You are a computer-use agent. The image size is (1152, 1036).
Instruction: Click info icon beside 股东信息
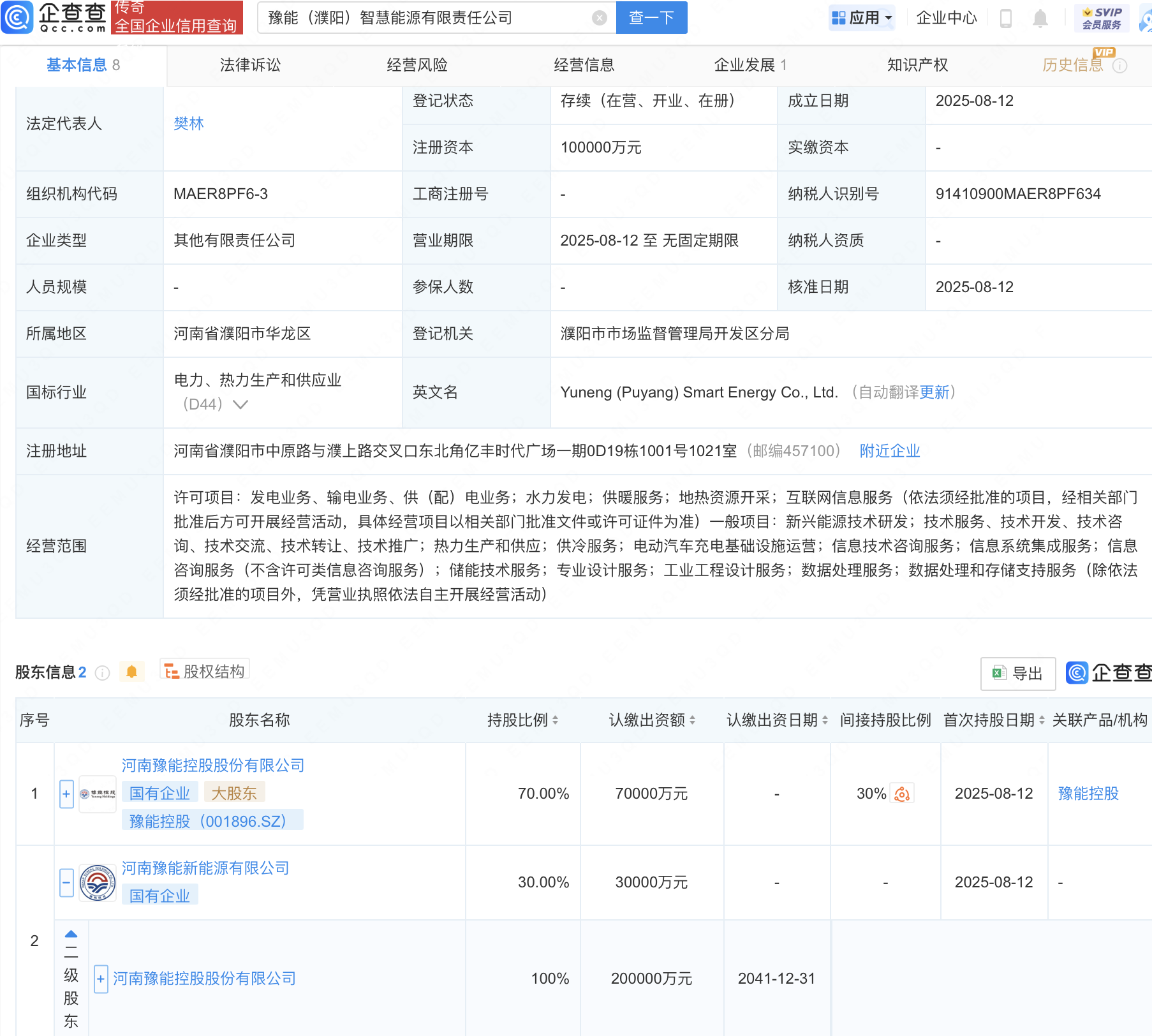click(x=102, y=673)
